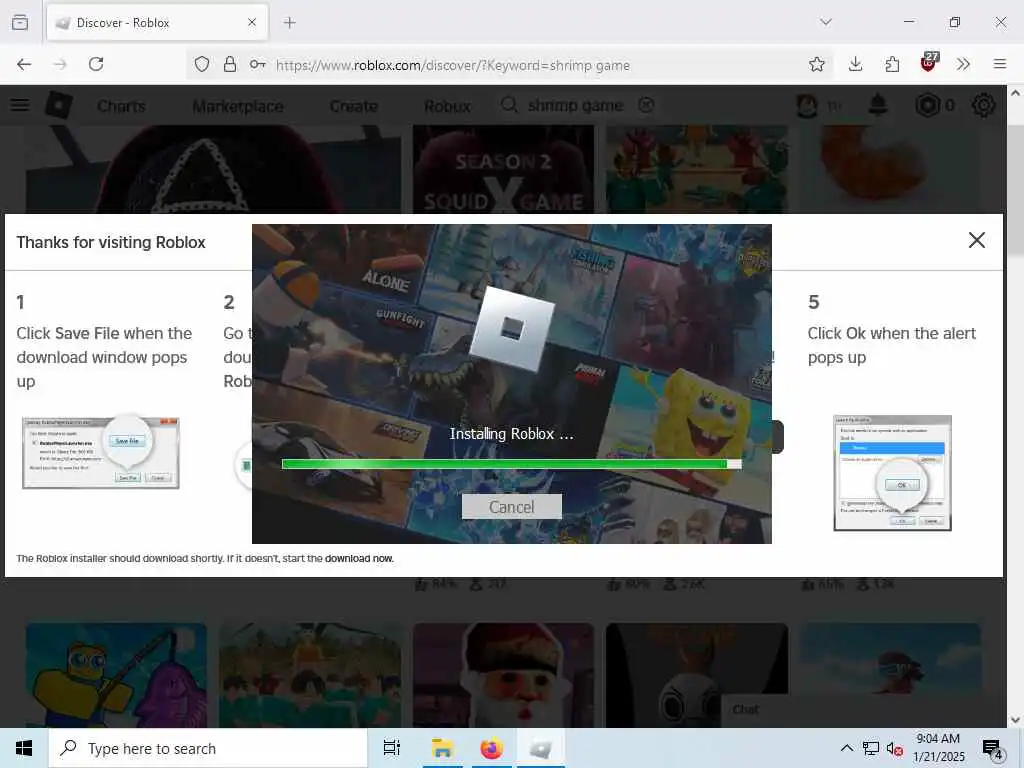Clear the Roblox search text
This screenshot has width=1024, height=768.
[x=646, y=105]
